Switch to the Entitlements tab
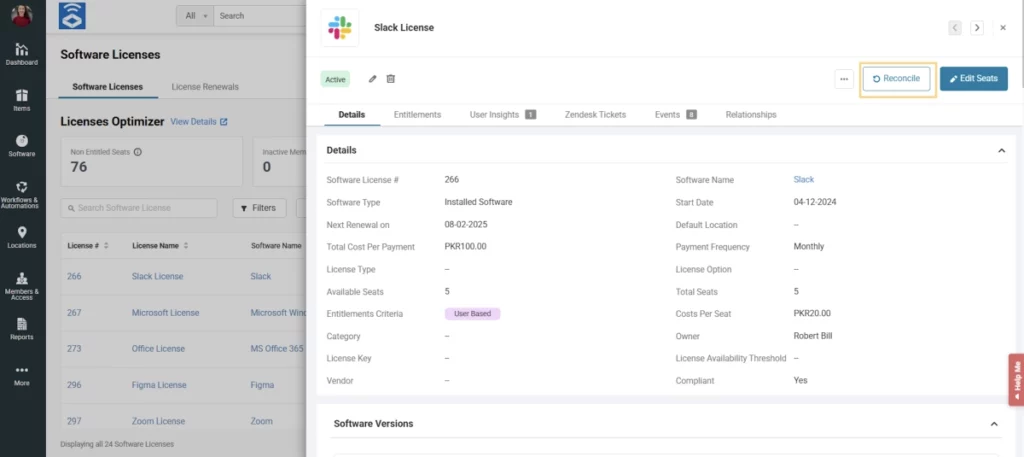 (x=417, y=115)
